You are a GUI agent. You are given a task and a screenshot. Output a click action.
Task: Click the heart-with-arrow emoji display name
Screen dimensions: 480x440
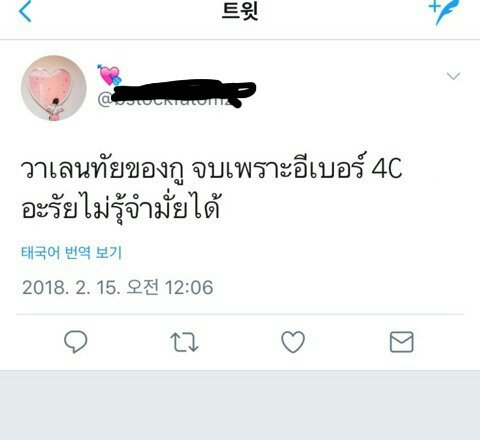(110, 75)
